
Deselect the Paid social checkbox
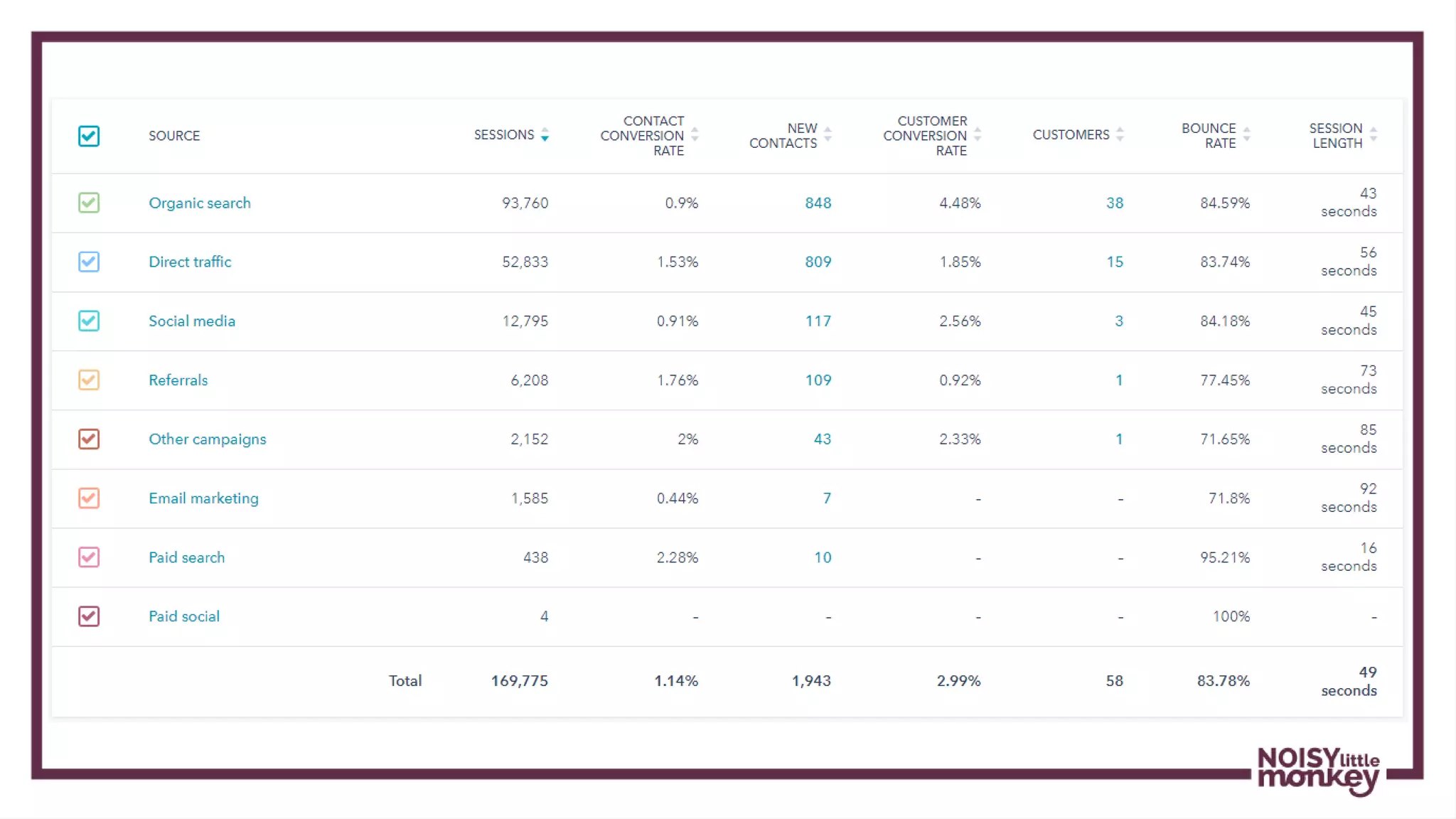(x=89, y=616)
